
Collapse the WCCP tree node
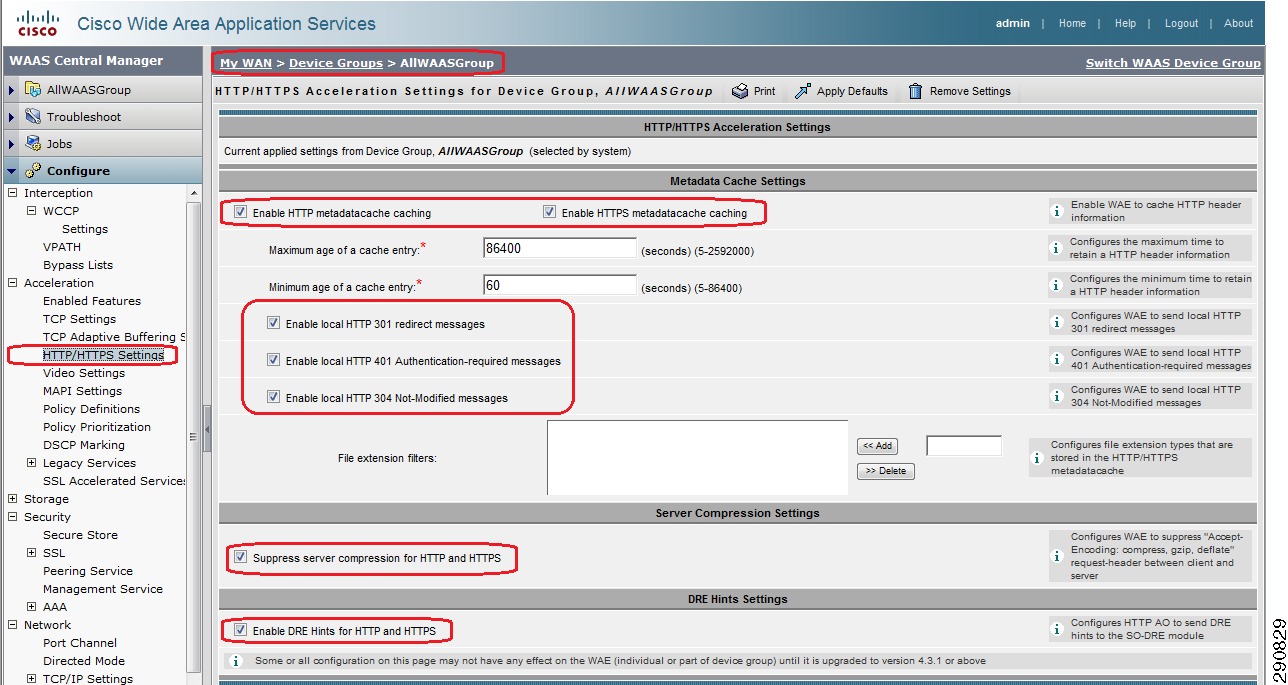coord(32,211)
